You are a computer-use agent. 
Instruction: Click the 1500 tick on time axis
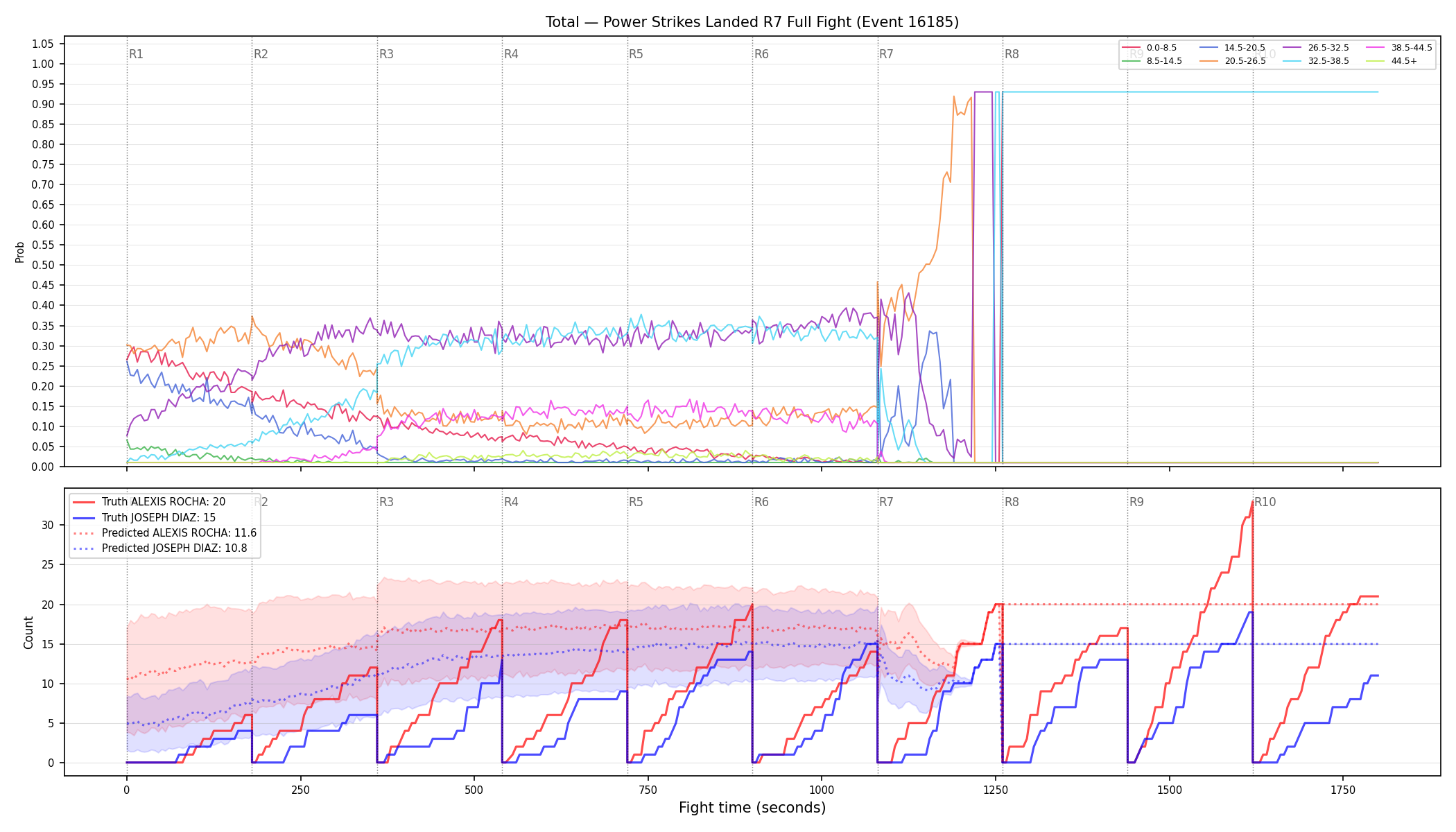[x=1170, y=790]
